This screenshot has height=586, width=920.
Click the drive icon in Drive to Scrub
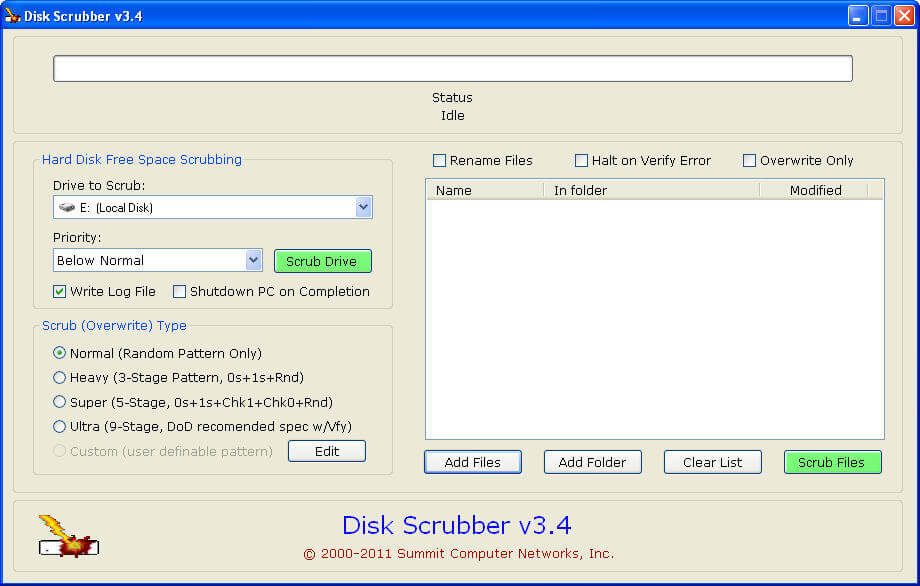(67, 208)
